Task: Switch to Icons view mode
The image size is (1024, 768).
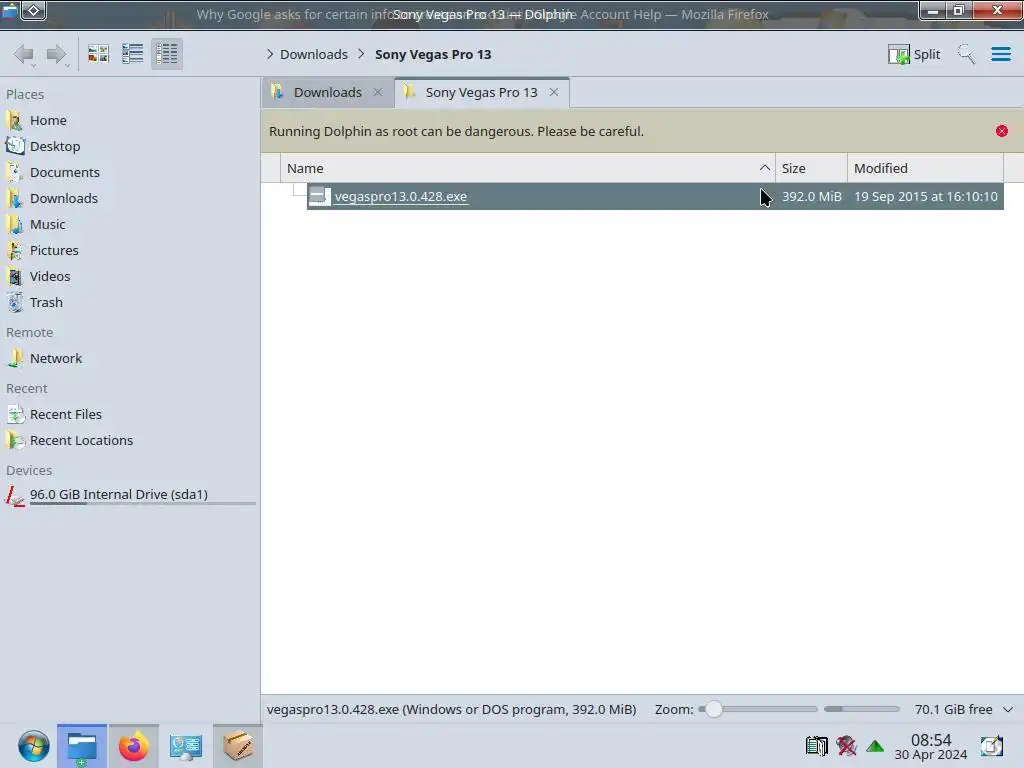Action: (98, 54)
